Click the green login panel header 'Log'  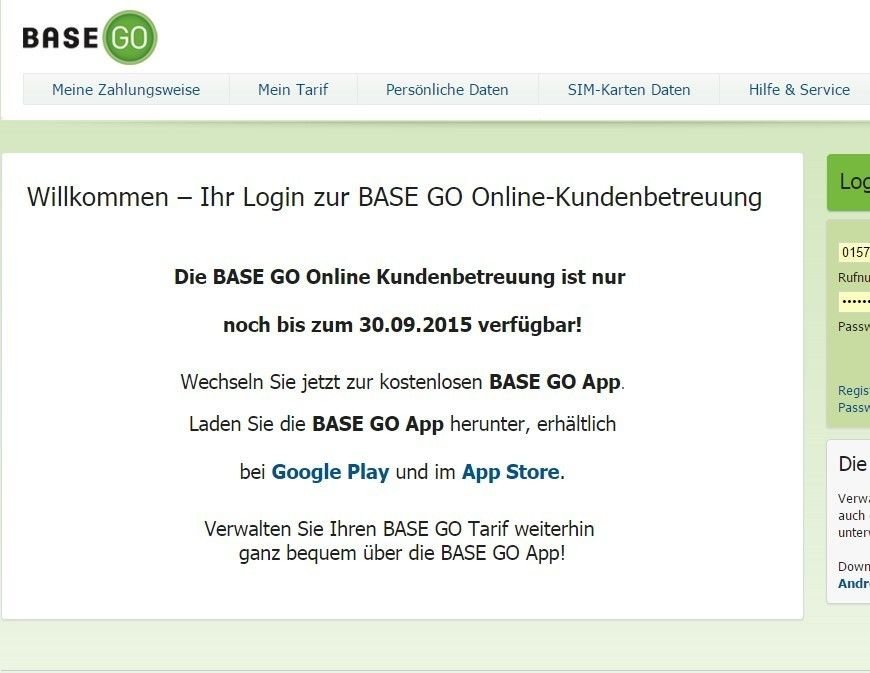848,182
